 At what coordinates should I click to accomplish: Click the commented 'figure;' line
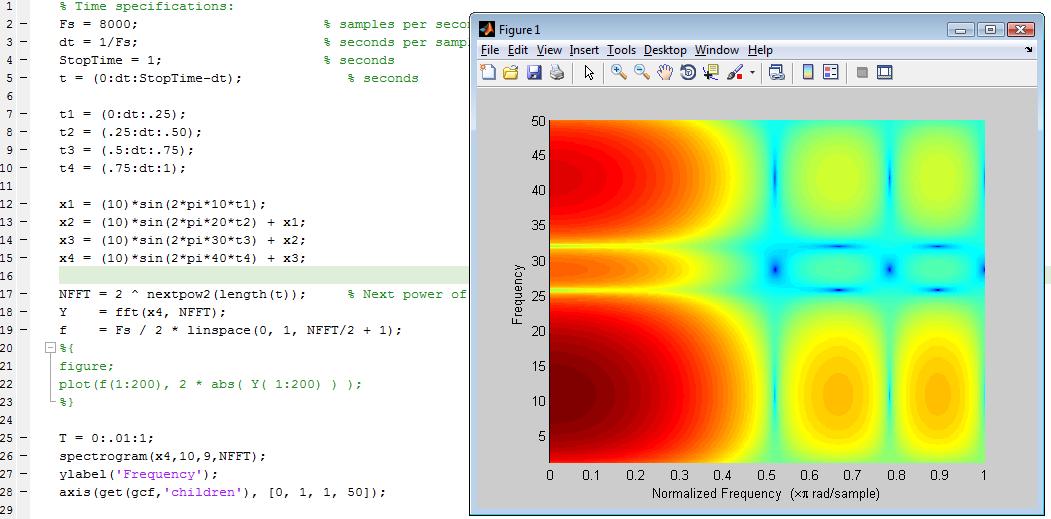pyautogui.click(x=86, y=366)
